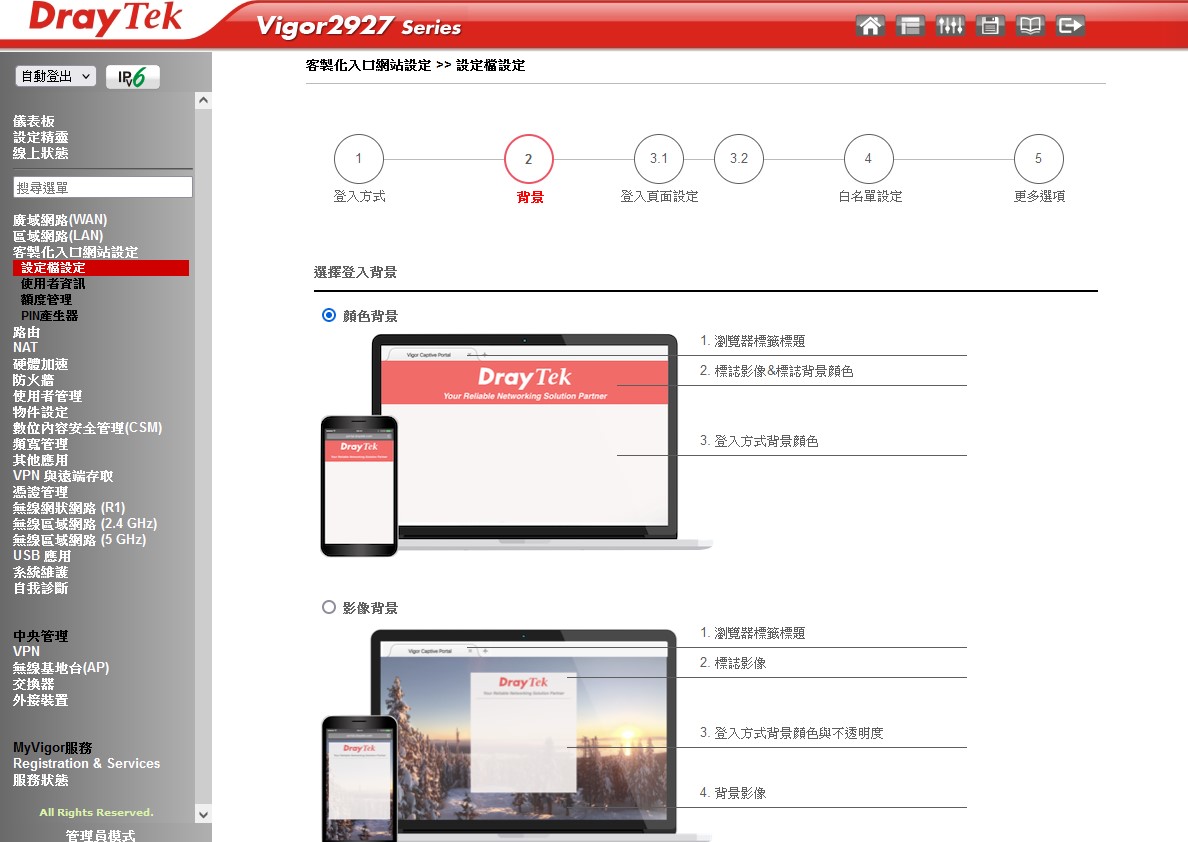Select the 顏色背景 radio button

tap(329, 315)
